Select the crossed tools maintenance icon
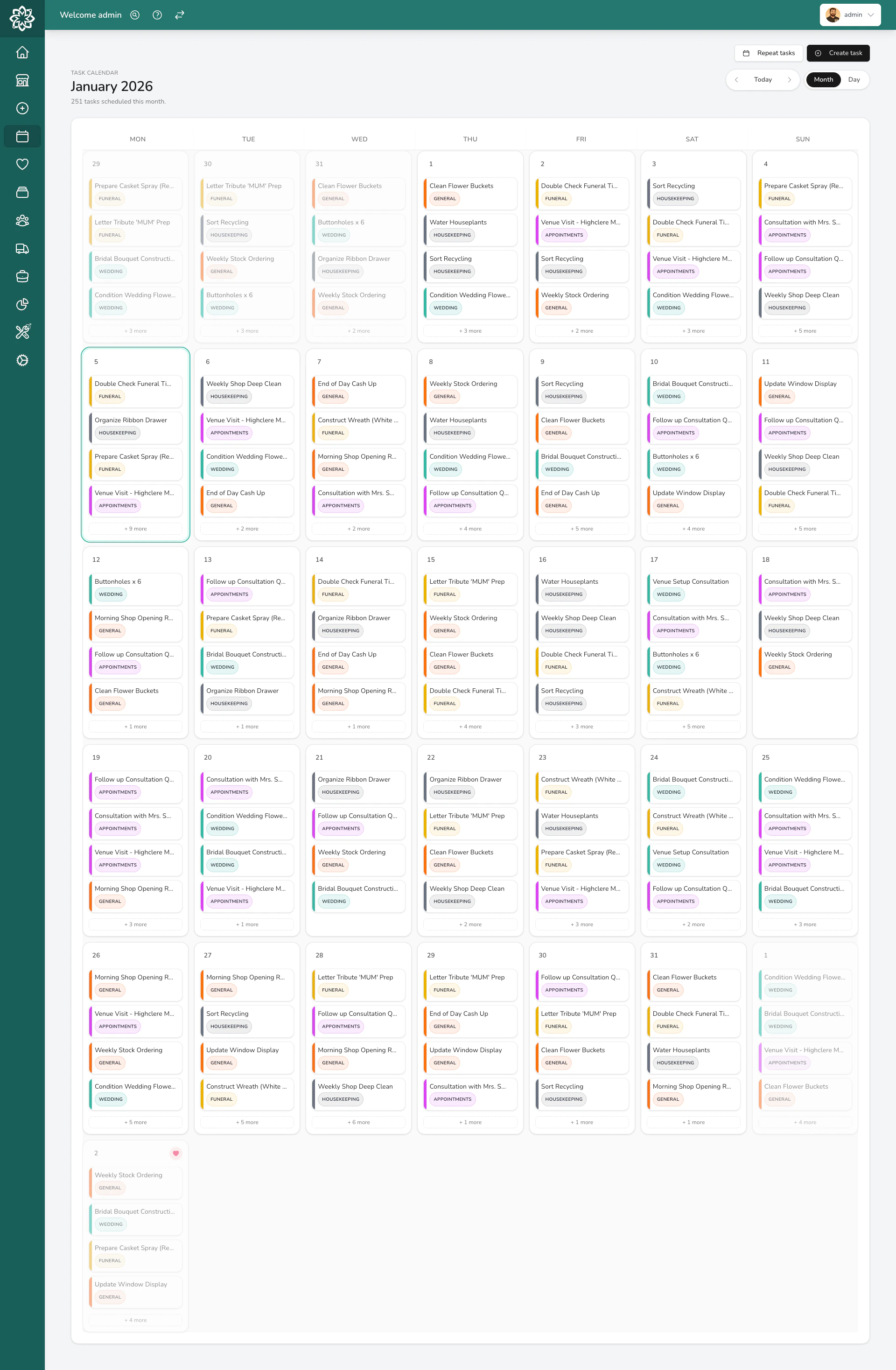896x1370 pixels. click(x=22, y=332)
